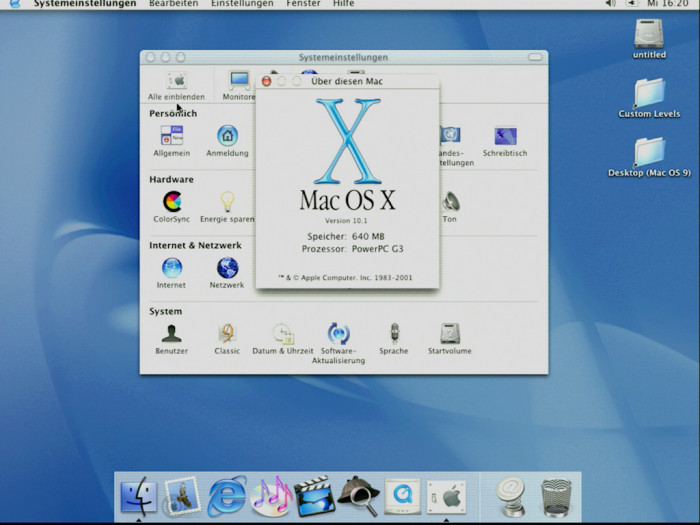This screenshot has width=700, height=525.
Task: Launch Internet Explorer from the Dock
Action: point(227,496)
